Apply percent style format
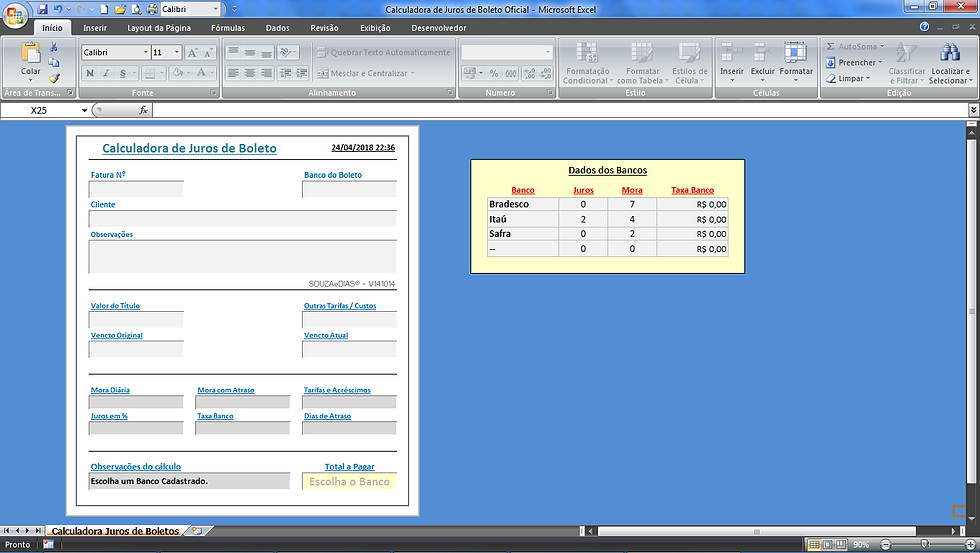 click(x=494, y=73)
